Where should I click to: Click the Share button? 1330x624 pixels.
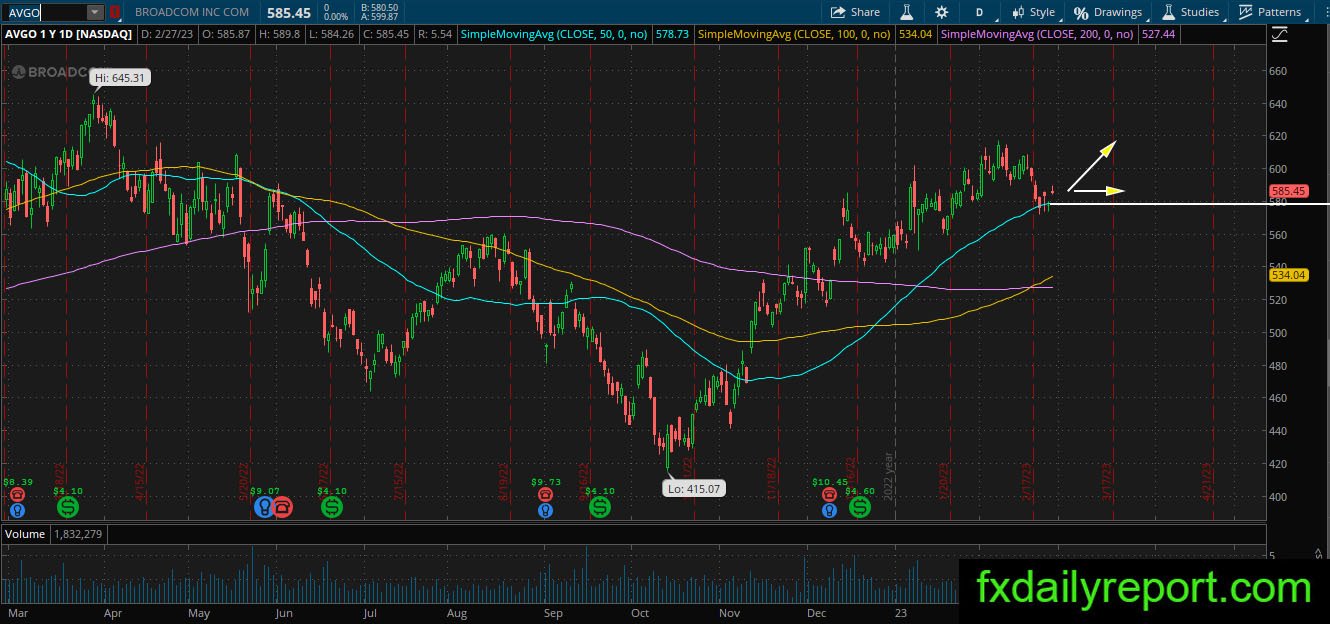pyautogui.click(x=855, y=12)
